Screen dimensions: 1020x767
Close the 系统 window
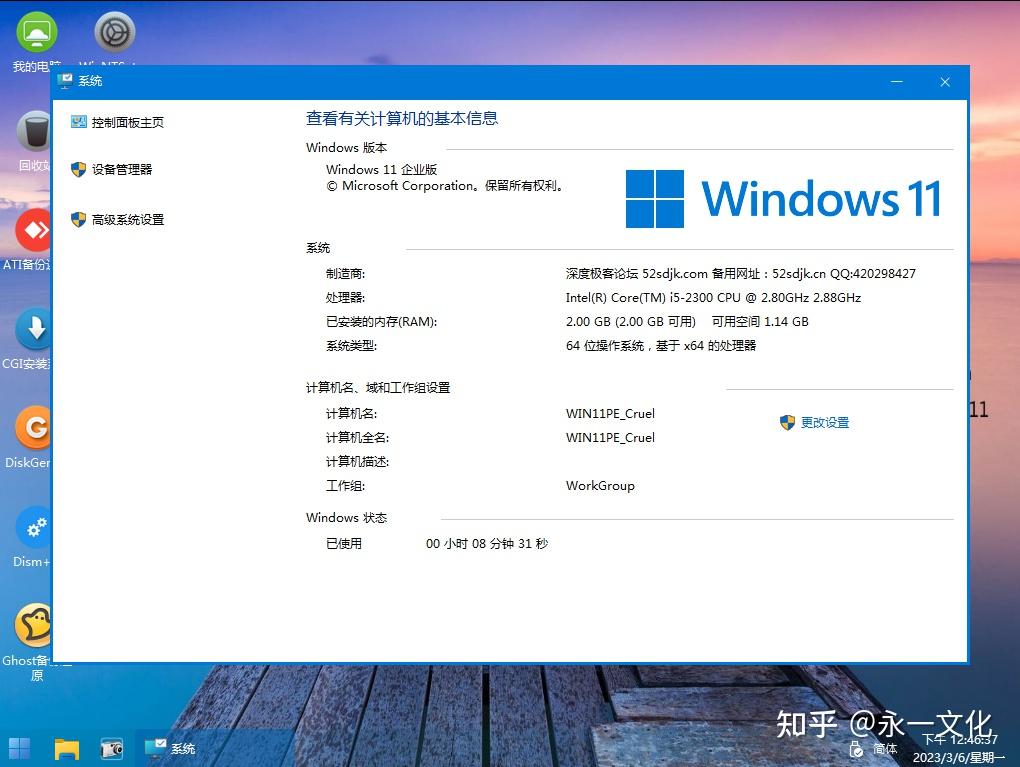(945, 82)
